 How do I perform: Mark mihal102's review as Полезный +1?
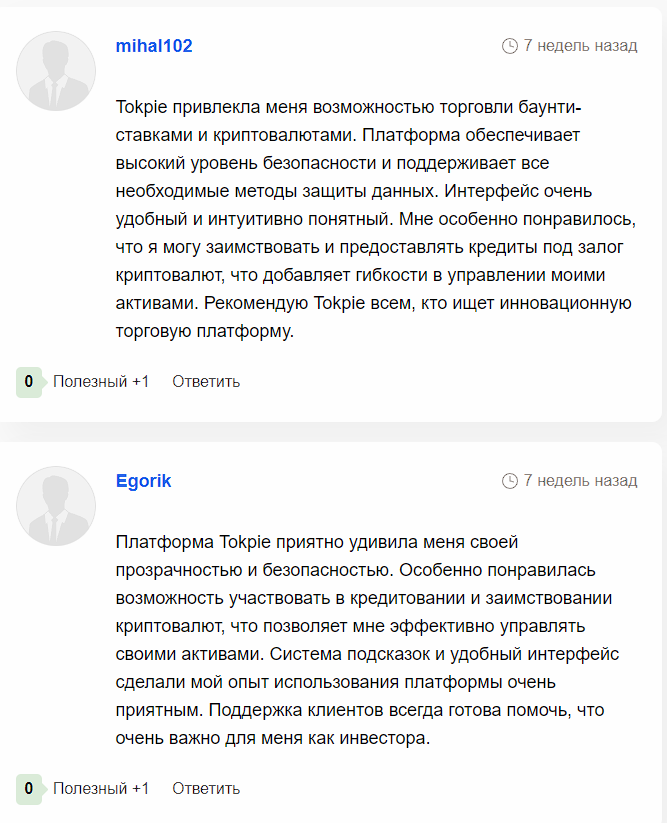point(101,381)
